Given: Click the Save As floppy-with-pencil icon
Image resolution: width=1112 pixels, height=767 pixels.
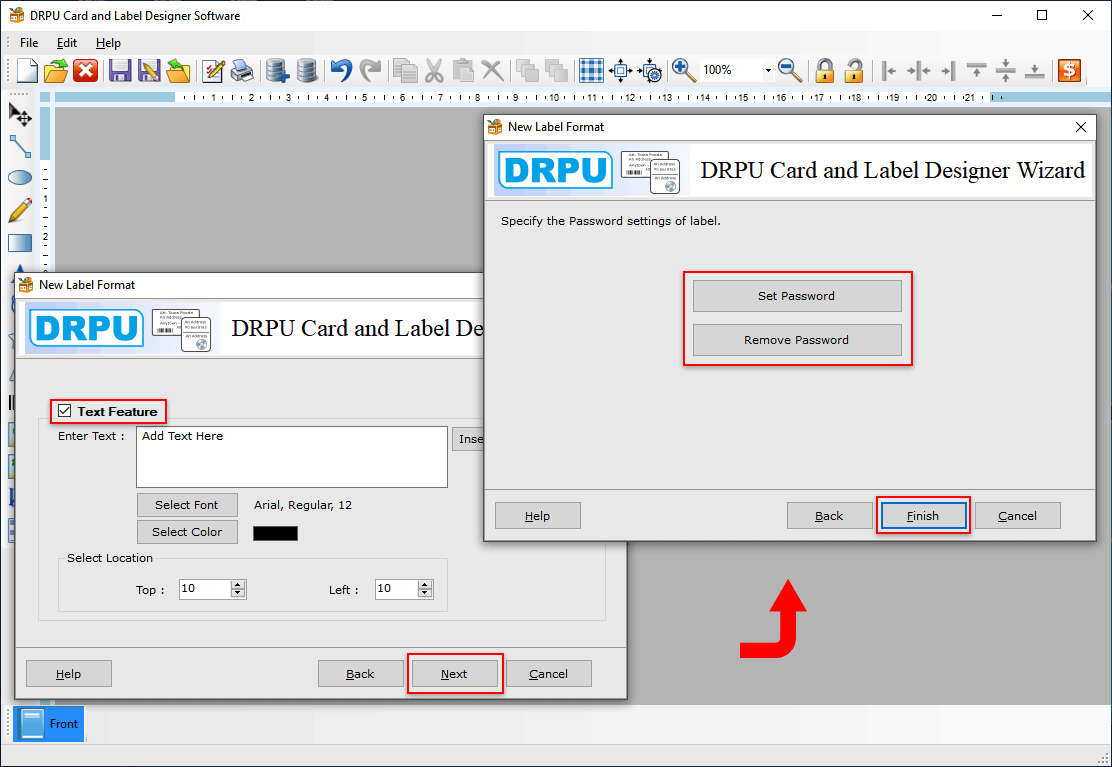Looking at the screenshot, I should click(x=148, y=70).
